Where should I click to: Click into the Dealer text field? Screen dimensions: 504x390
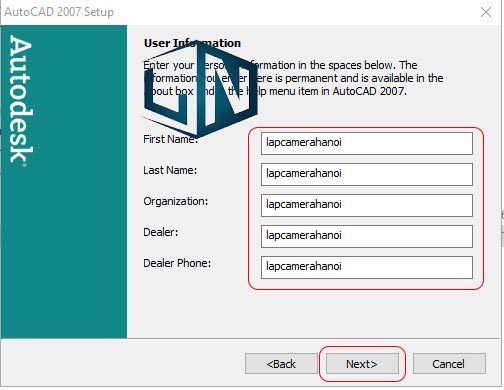coord(367,236)
